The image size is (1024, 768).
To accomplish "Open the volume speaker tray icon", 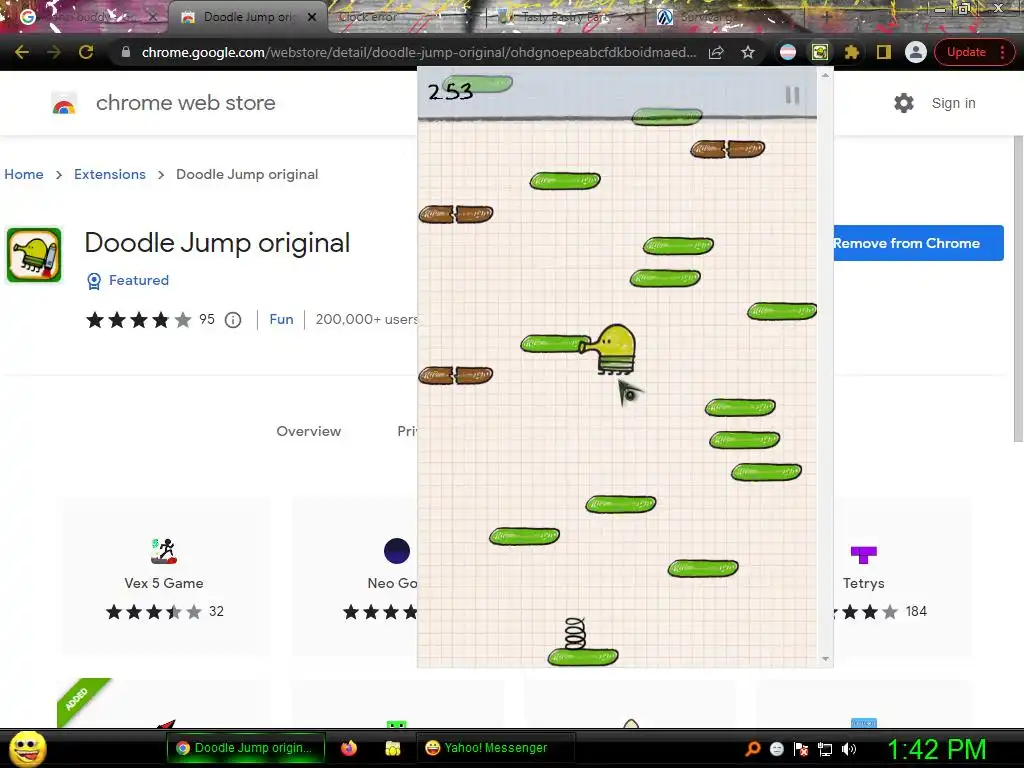I will [x=849, y=749].
